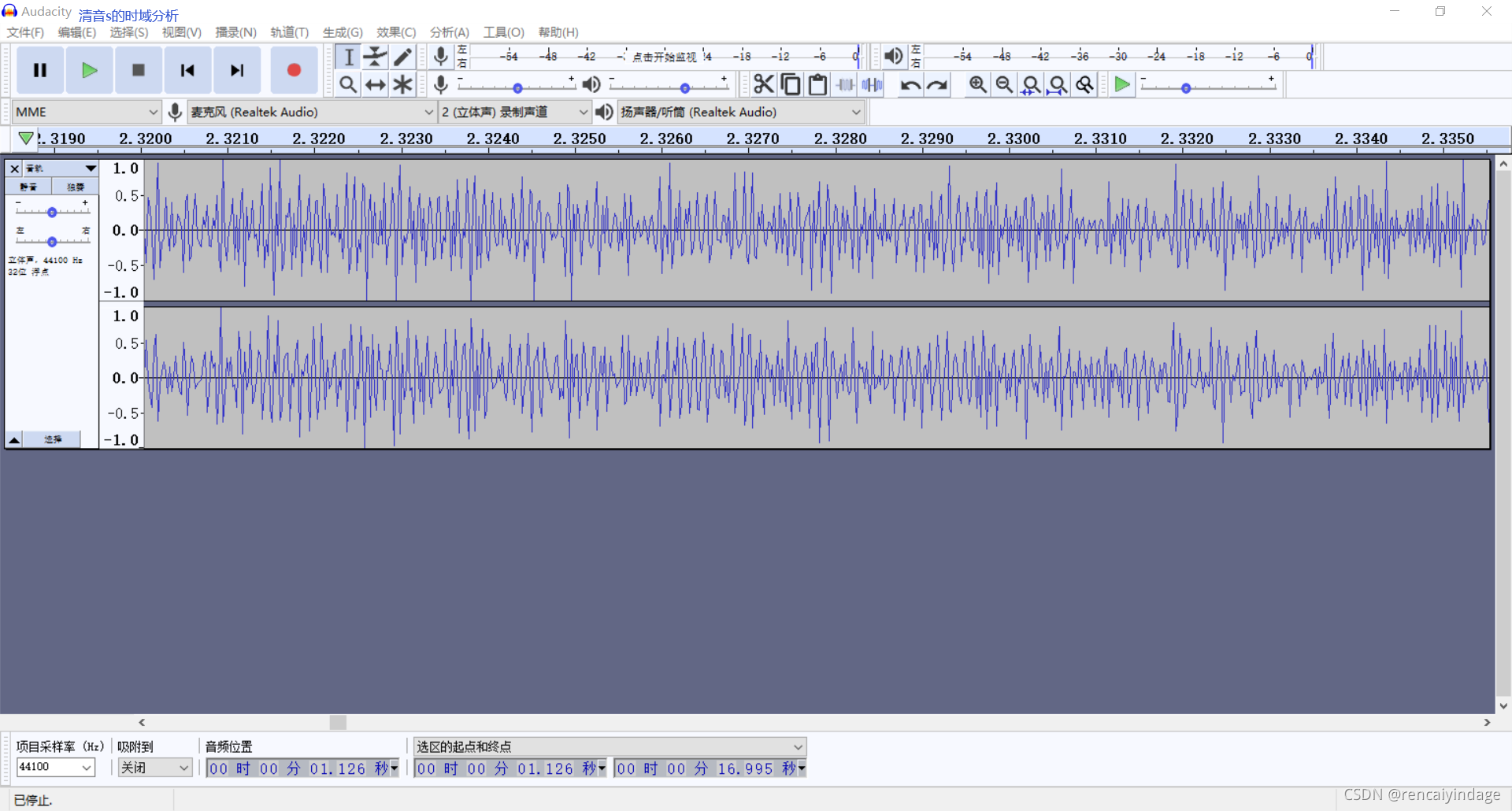Click the track gain slider
Image resolution: width=1512 pixels, height=811 pixels.
tap(52, 212)
